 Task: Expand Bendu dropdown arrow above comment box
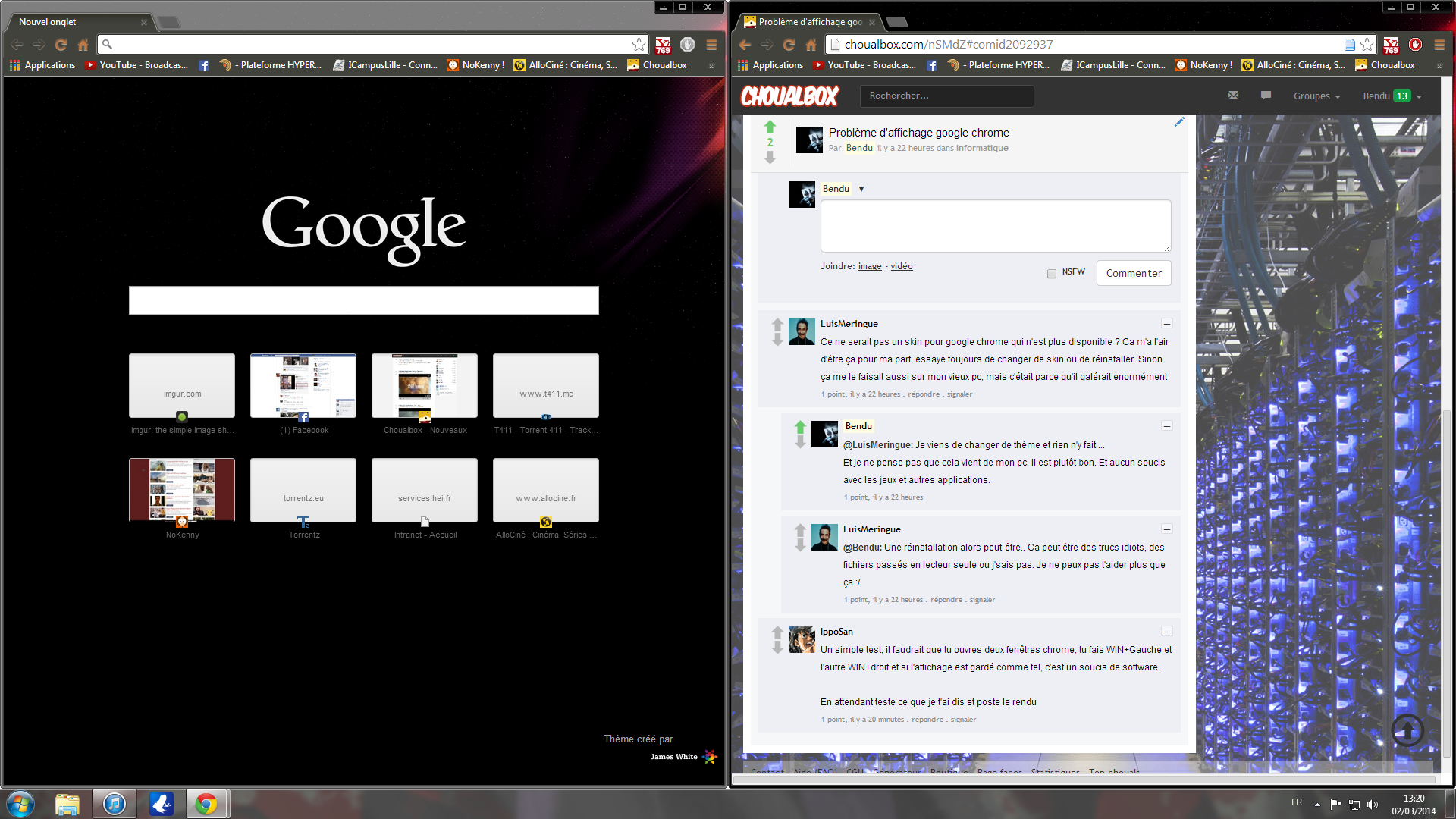click(861, 189)
